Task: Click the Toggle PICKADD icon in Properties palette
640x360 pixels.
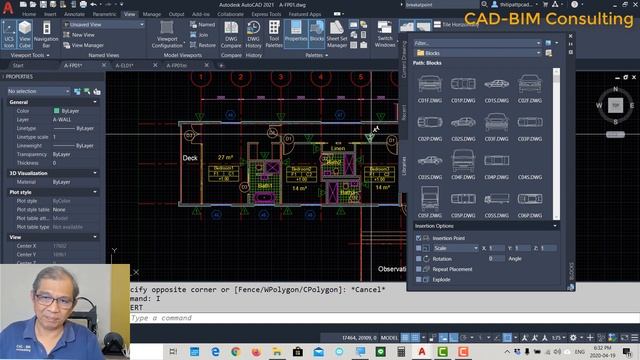Action: coord(77,91)
